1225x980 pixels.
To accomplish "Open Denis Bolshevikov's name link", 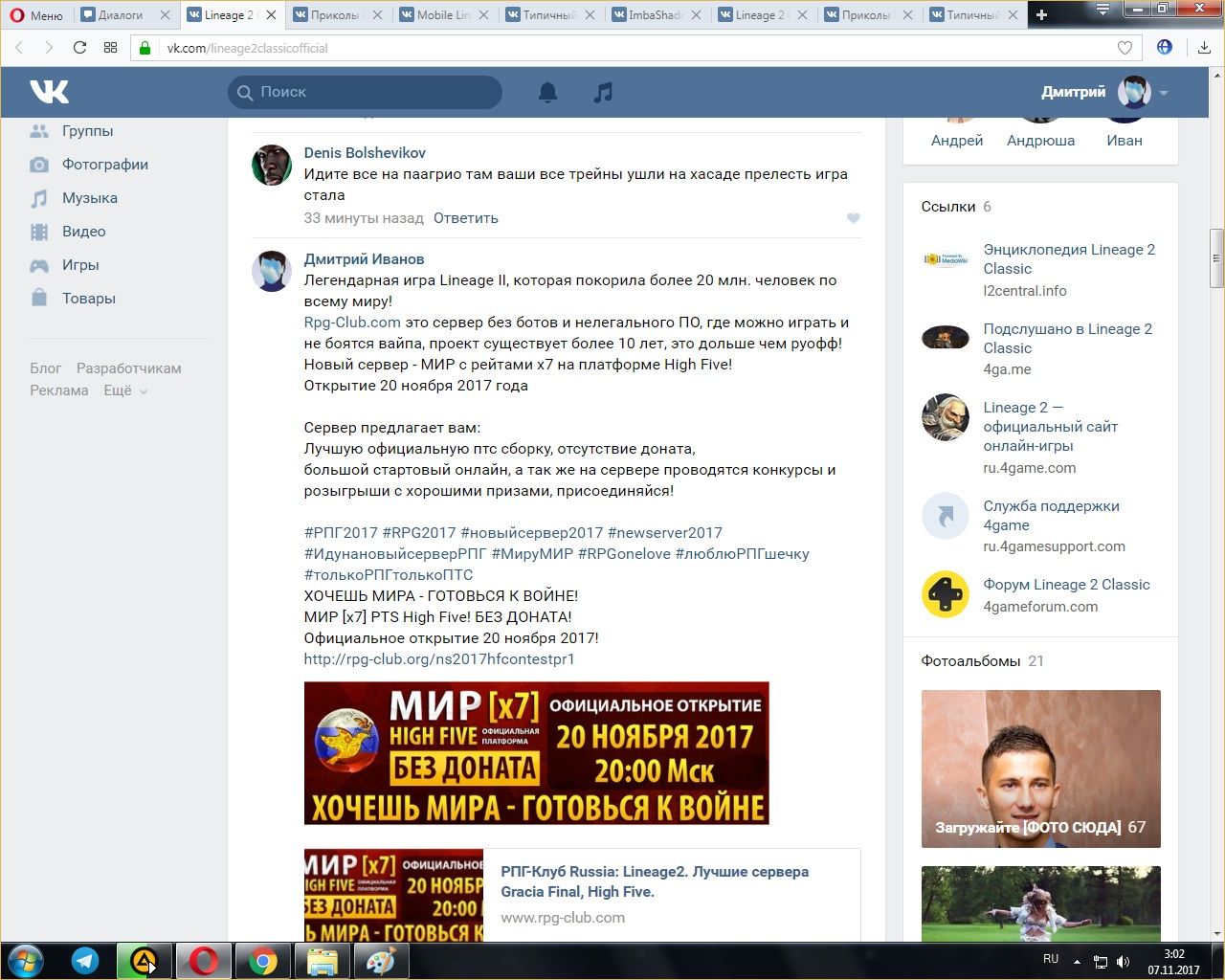I will 365,153.
